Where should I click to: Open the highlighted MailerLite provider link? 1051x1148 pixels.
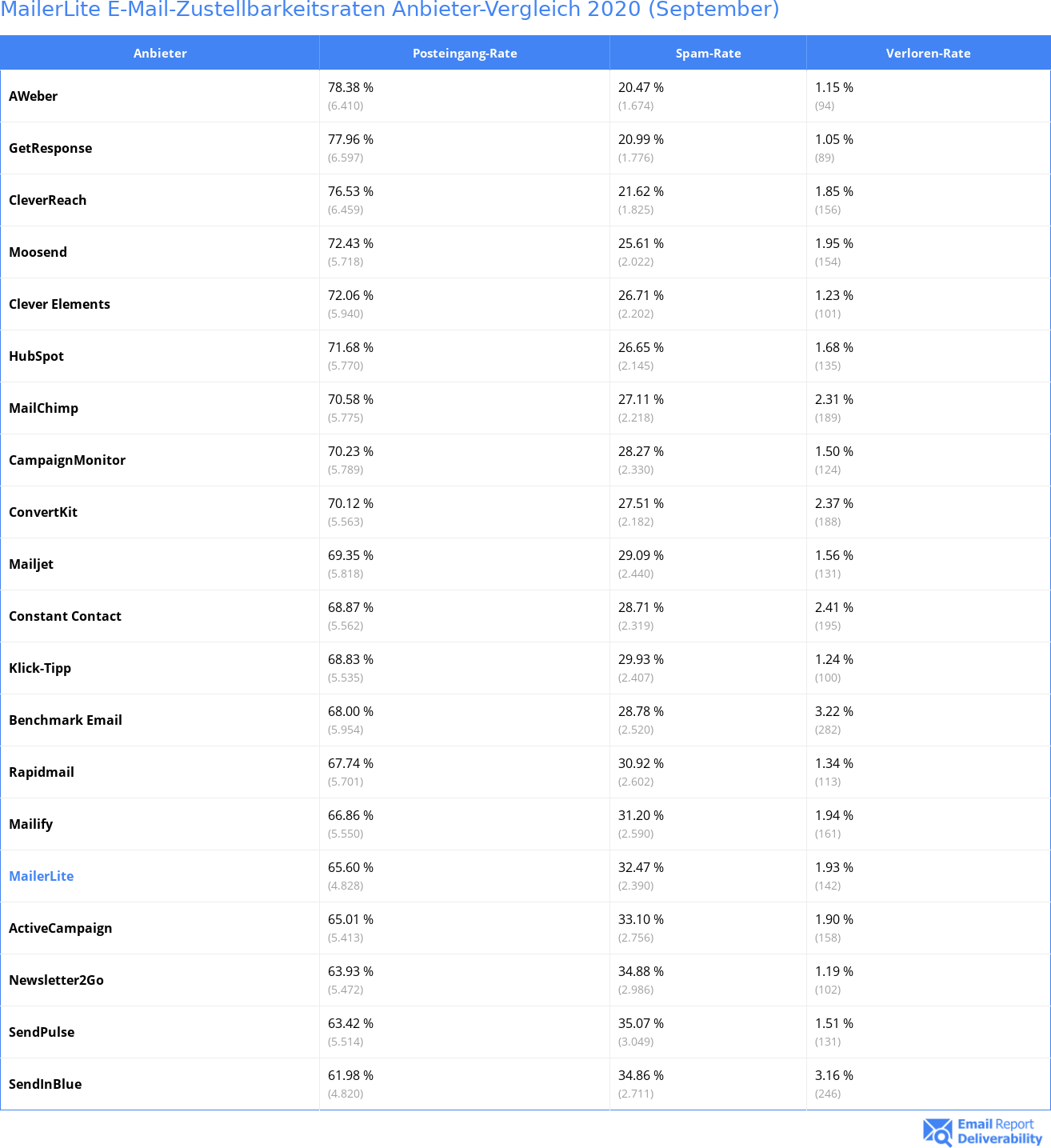click(42, 876)
